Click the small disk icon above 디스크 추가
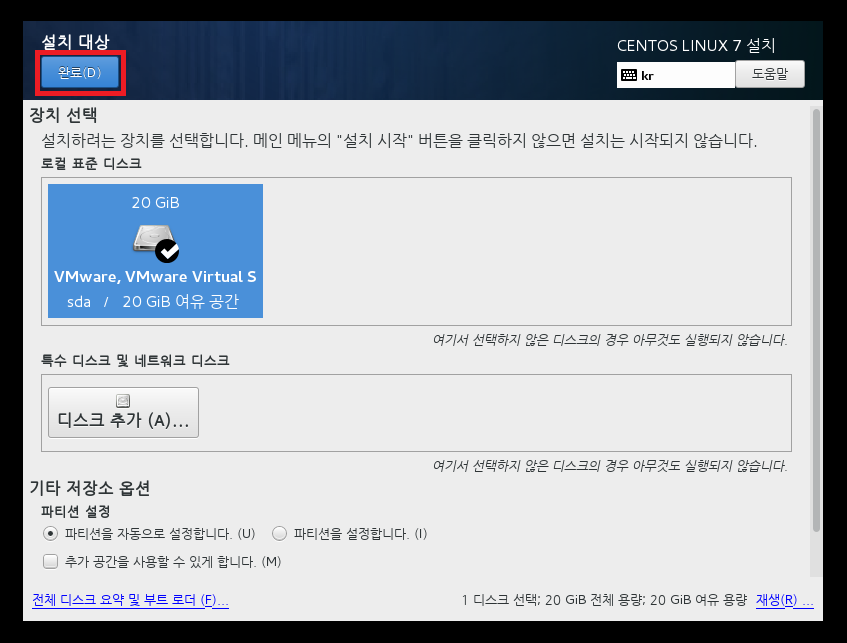Screen dimensions: 847x643 123,400
